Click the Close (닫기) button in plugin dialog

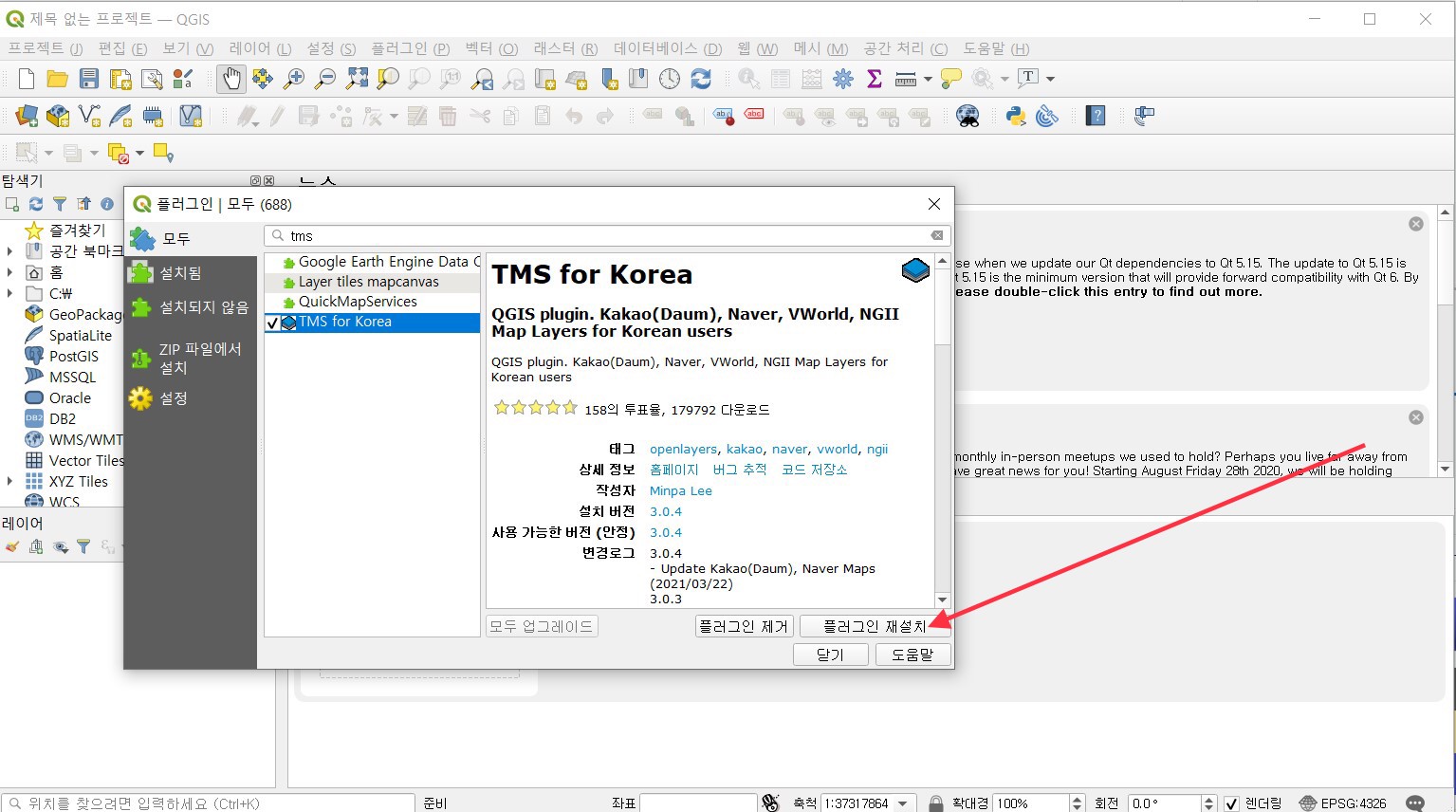(830, 655)
